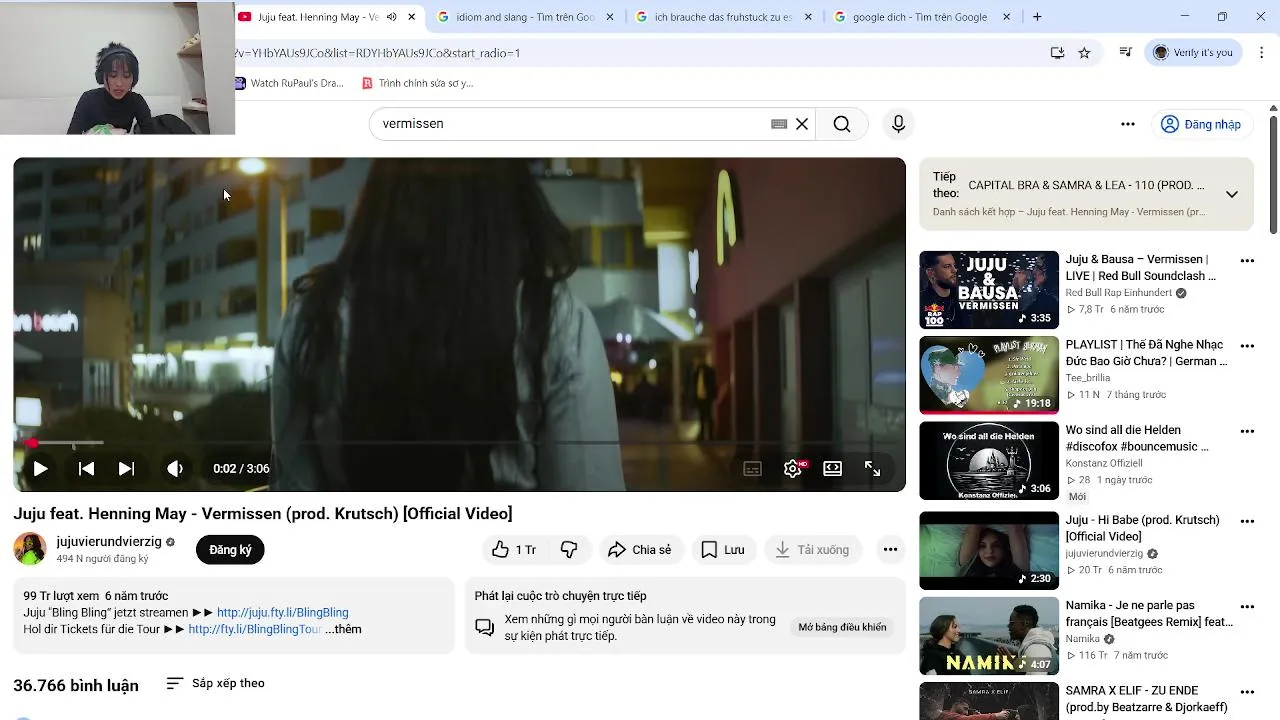Click Mở bảng điều khiển button

(842, 627)
